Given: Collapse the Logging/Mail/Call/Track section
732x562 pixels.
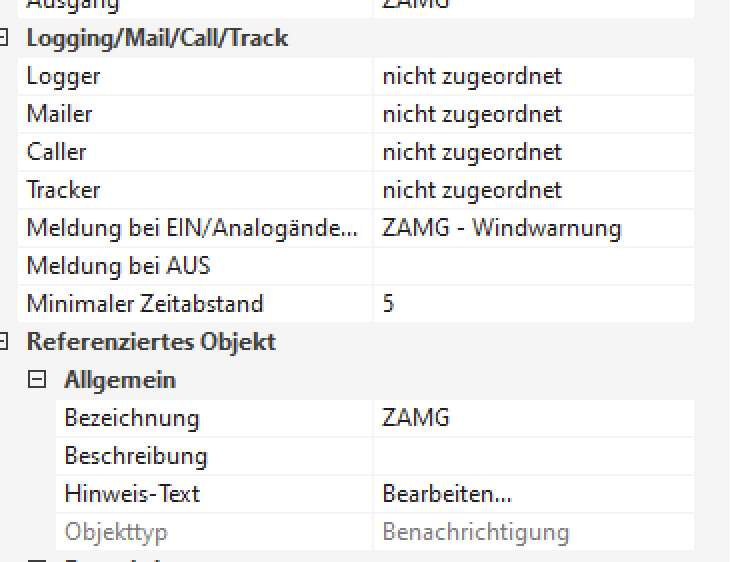Looking at the screenshot, I should (x=3, y=38).
